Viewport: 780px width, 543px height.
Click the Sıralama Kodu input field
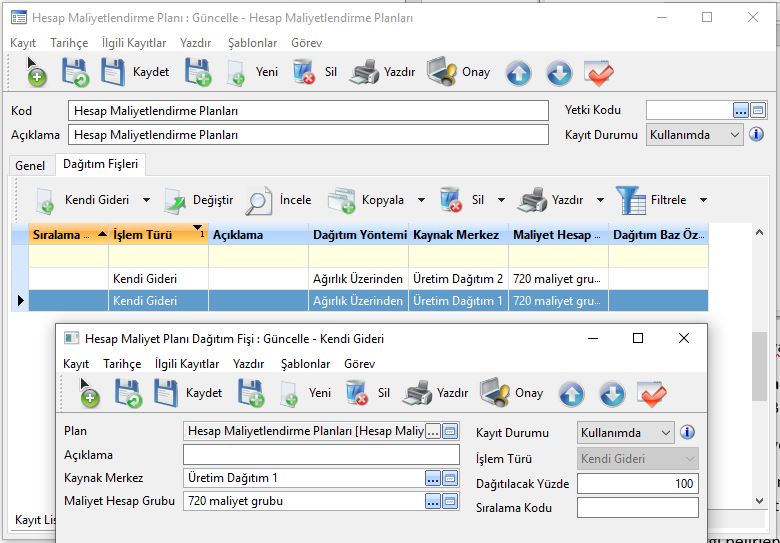[x=637, y=508]
